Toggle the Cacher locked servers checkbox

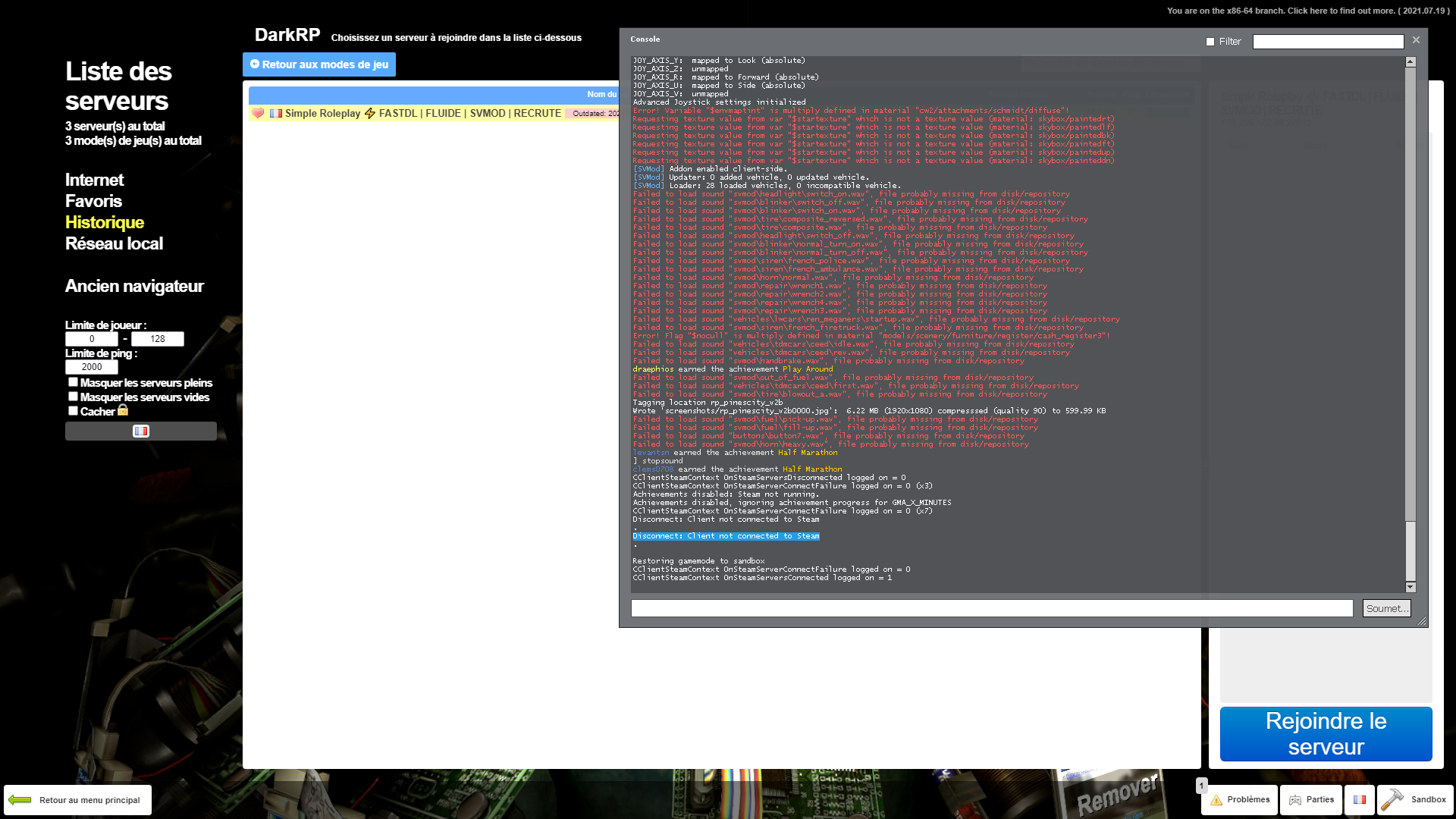point(74,411)
